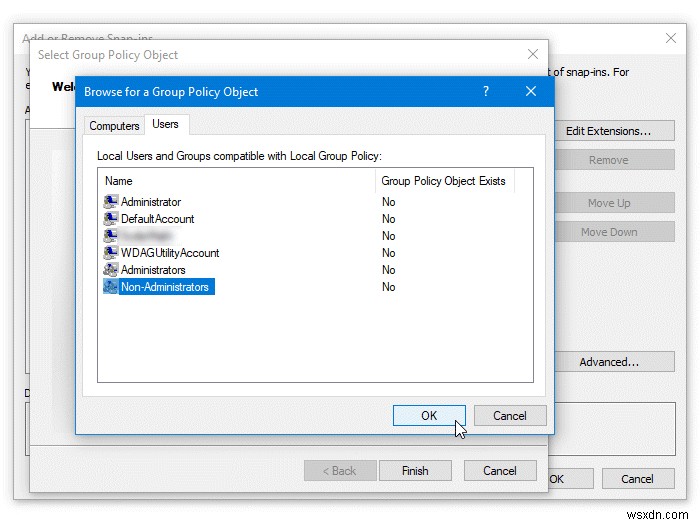700x525 pixels.
Task: Cancel the Add or Remove Snap-ins window
Action: click(x=638, y=479)
